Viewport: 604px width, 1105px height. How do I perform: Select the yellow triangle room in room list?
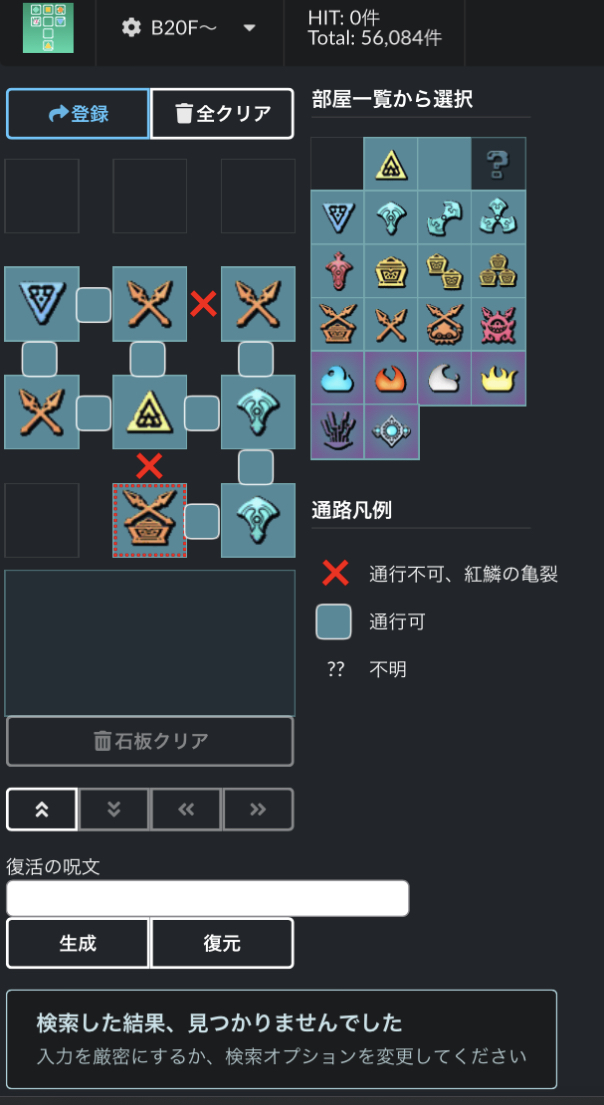tap(390, 163)
